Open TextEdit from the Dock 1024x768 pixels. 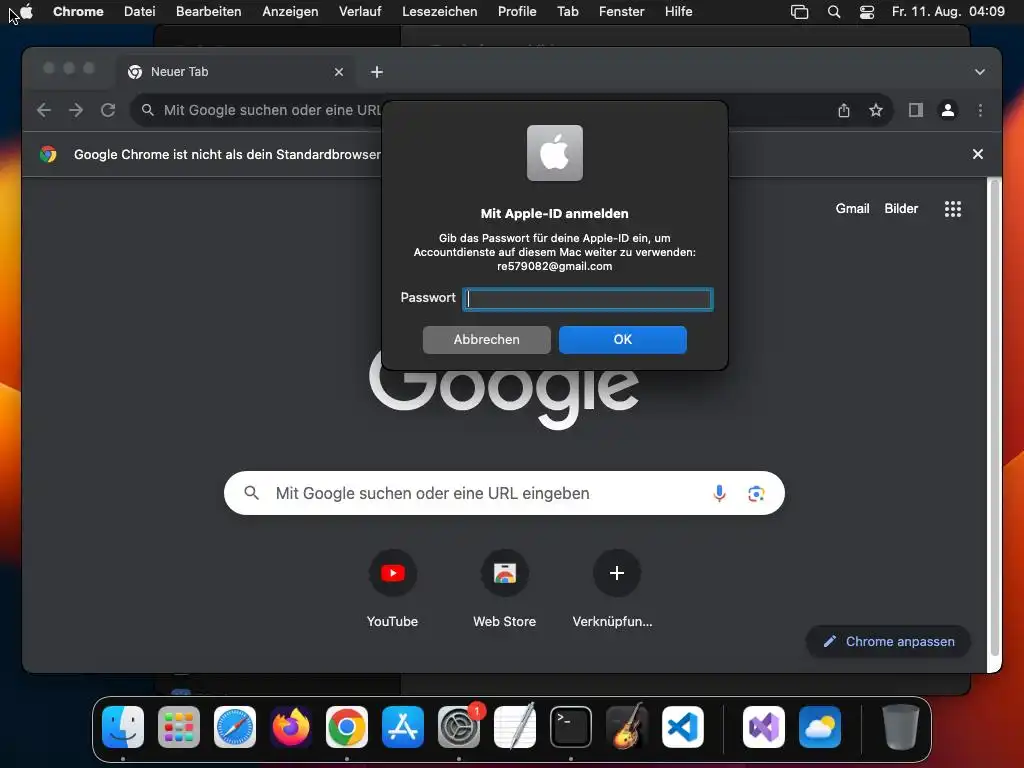515,727
